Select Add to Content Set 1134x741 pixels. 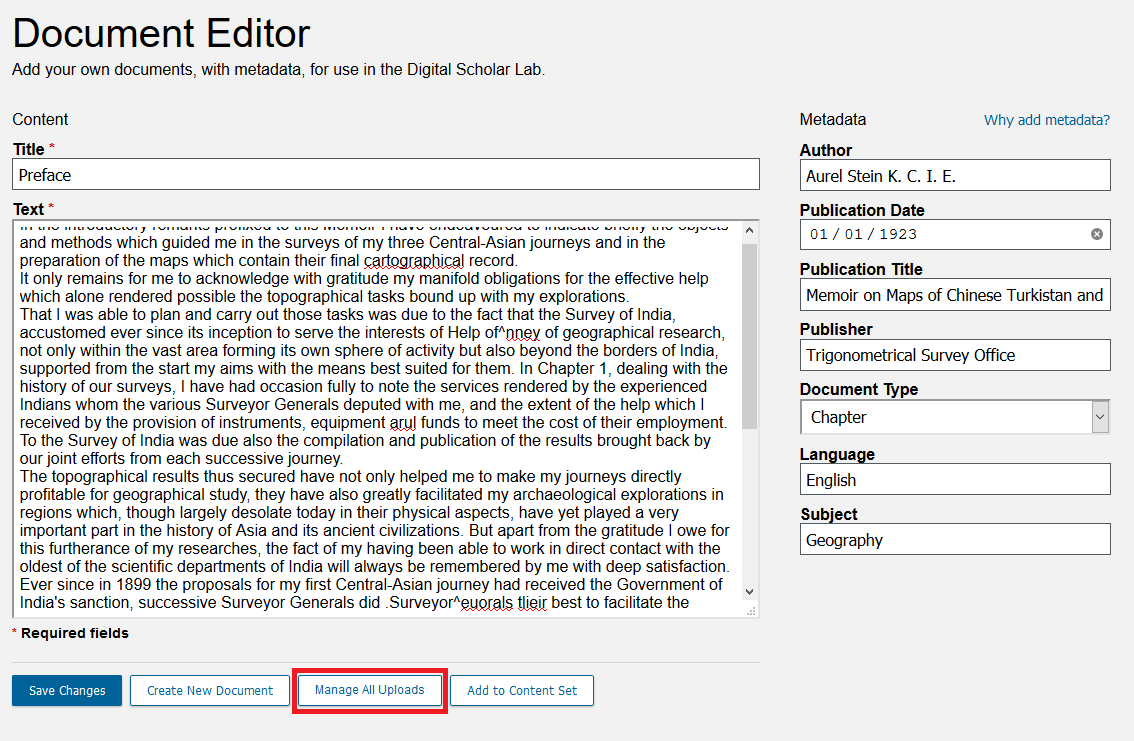(x=521, y=690)
